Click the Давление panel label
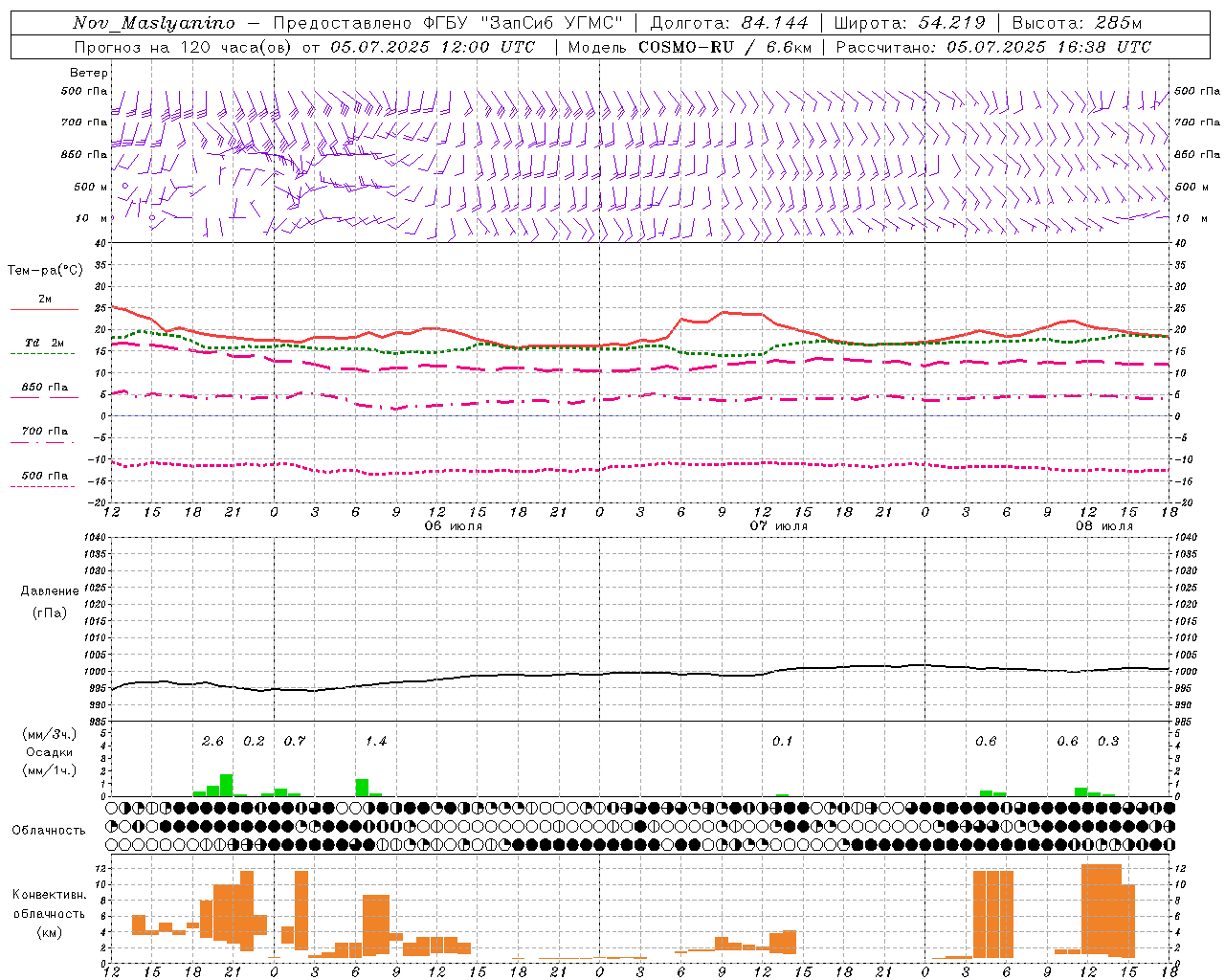 click(x=50, y=591)
